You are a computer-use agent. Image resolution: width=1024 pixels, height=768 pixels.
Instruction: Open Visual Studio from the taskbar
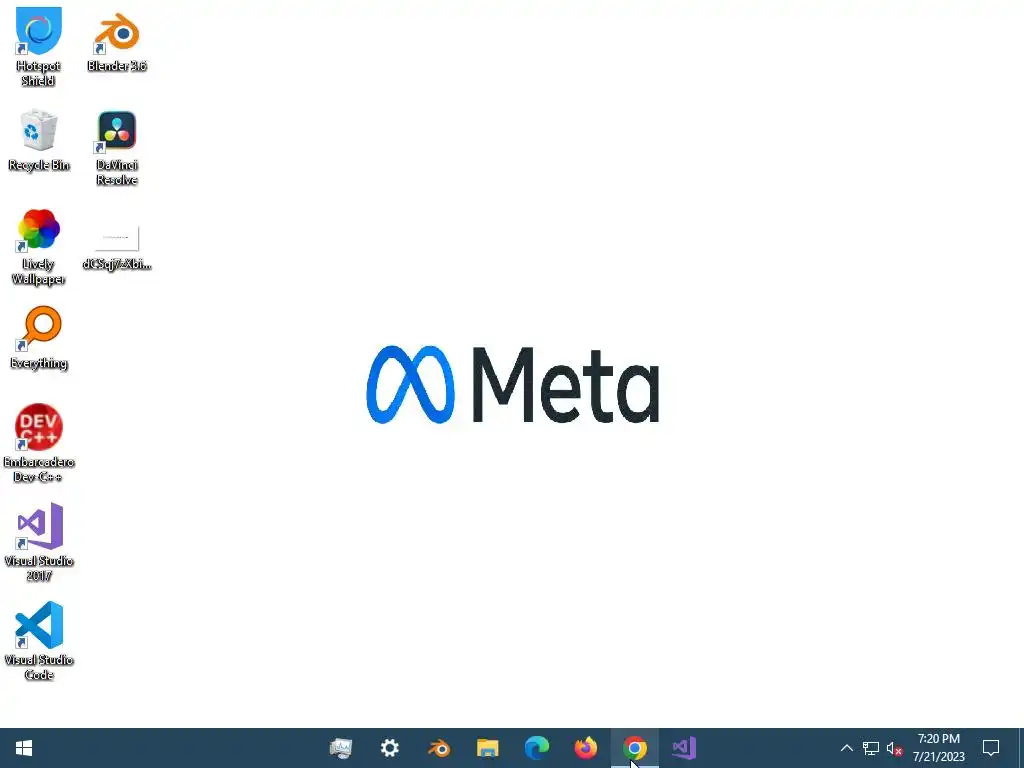[684, 748]
